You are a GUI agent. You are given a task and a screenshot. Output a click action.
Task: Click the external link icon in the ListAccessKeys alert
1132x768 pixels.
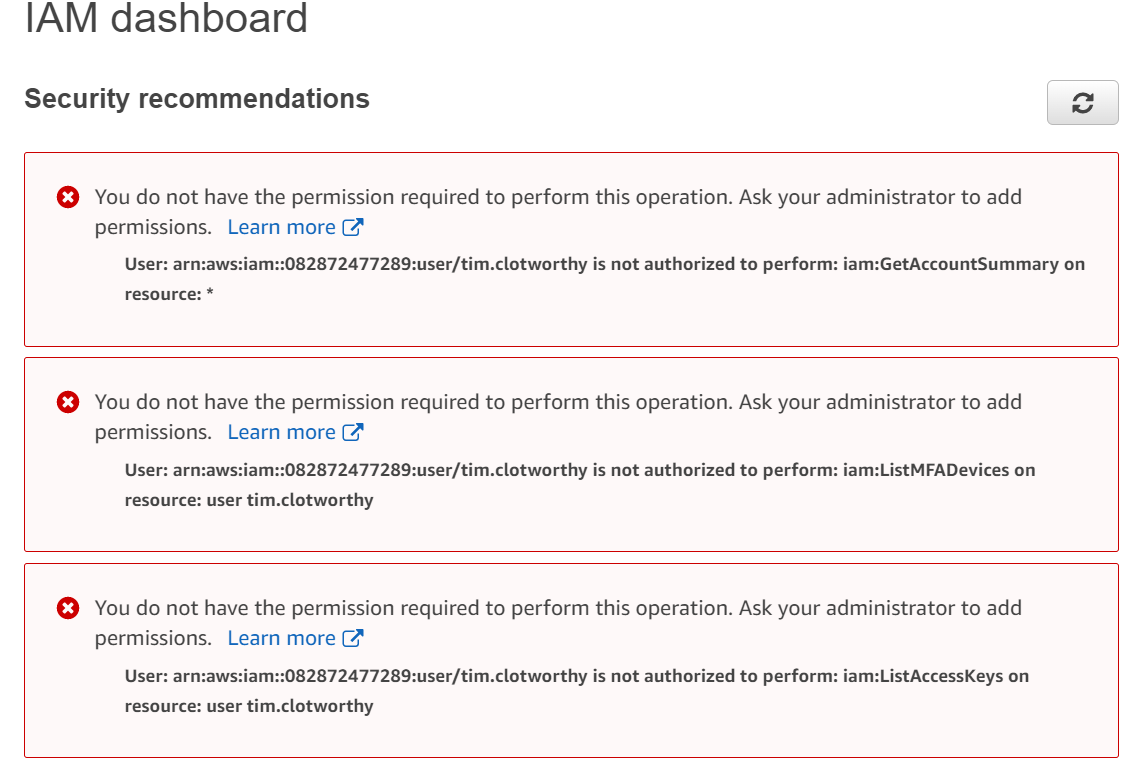tap(353, 638)
